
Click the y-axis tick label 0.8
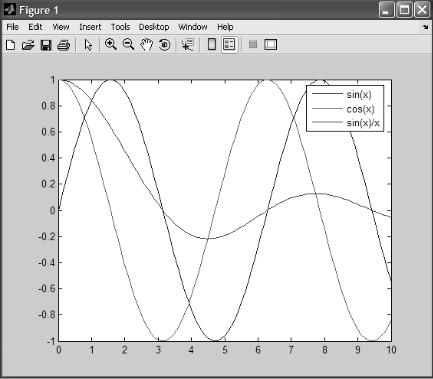tap(48, 106)
